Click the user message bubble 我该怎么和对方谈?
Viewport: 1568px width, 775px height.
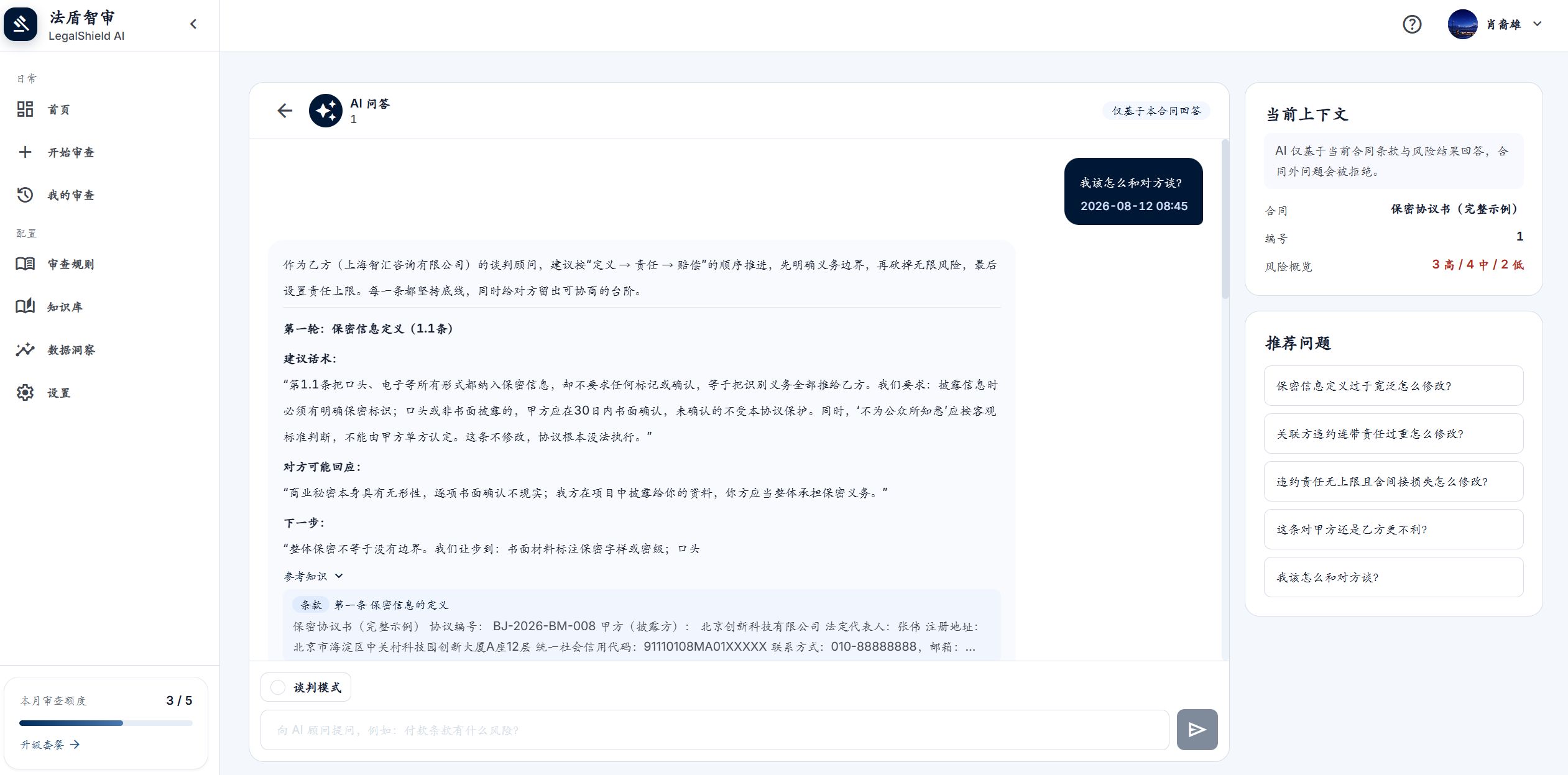click(1133, 191)
